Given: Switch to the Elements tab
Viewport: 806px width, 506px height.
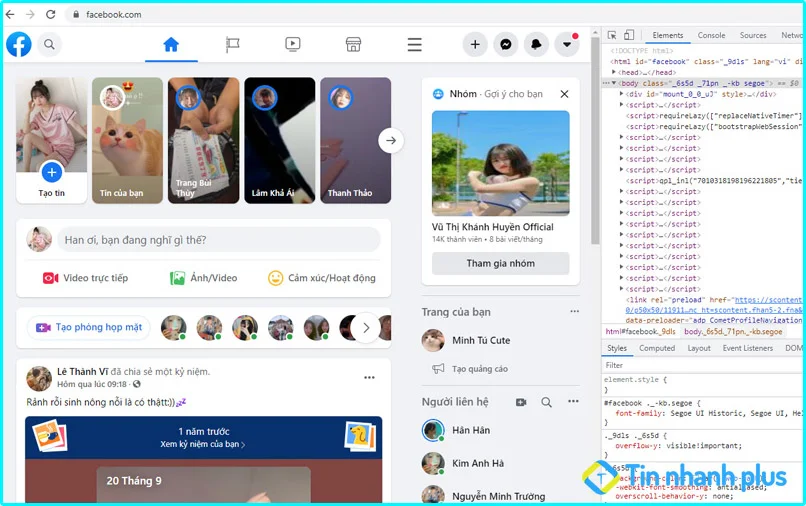Looking at the screenshot, I should tap(668, 35).
